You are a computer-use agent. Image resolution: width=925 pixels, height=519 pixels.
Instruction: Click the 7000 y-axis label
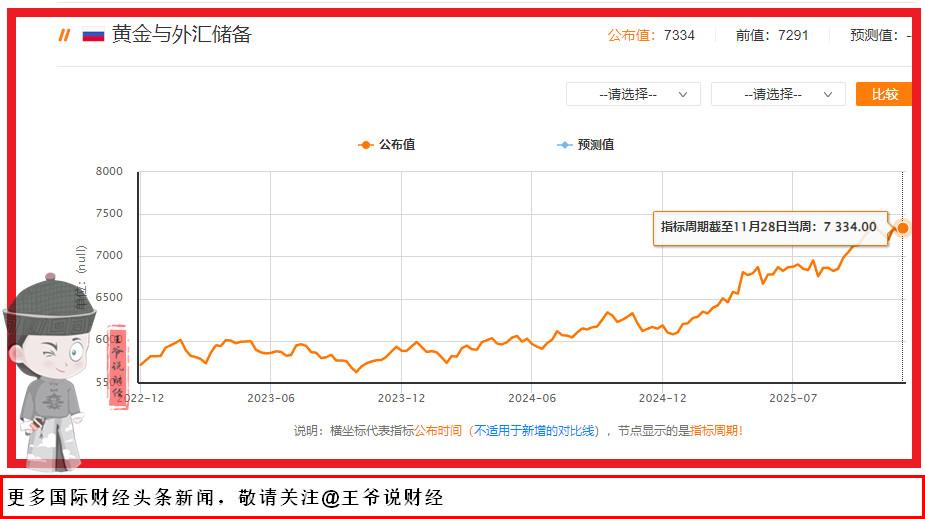pos(109,255)
